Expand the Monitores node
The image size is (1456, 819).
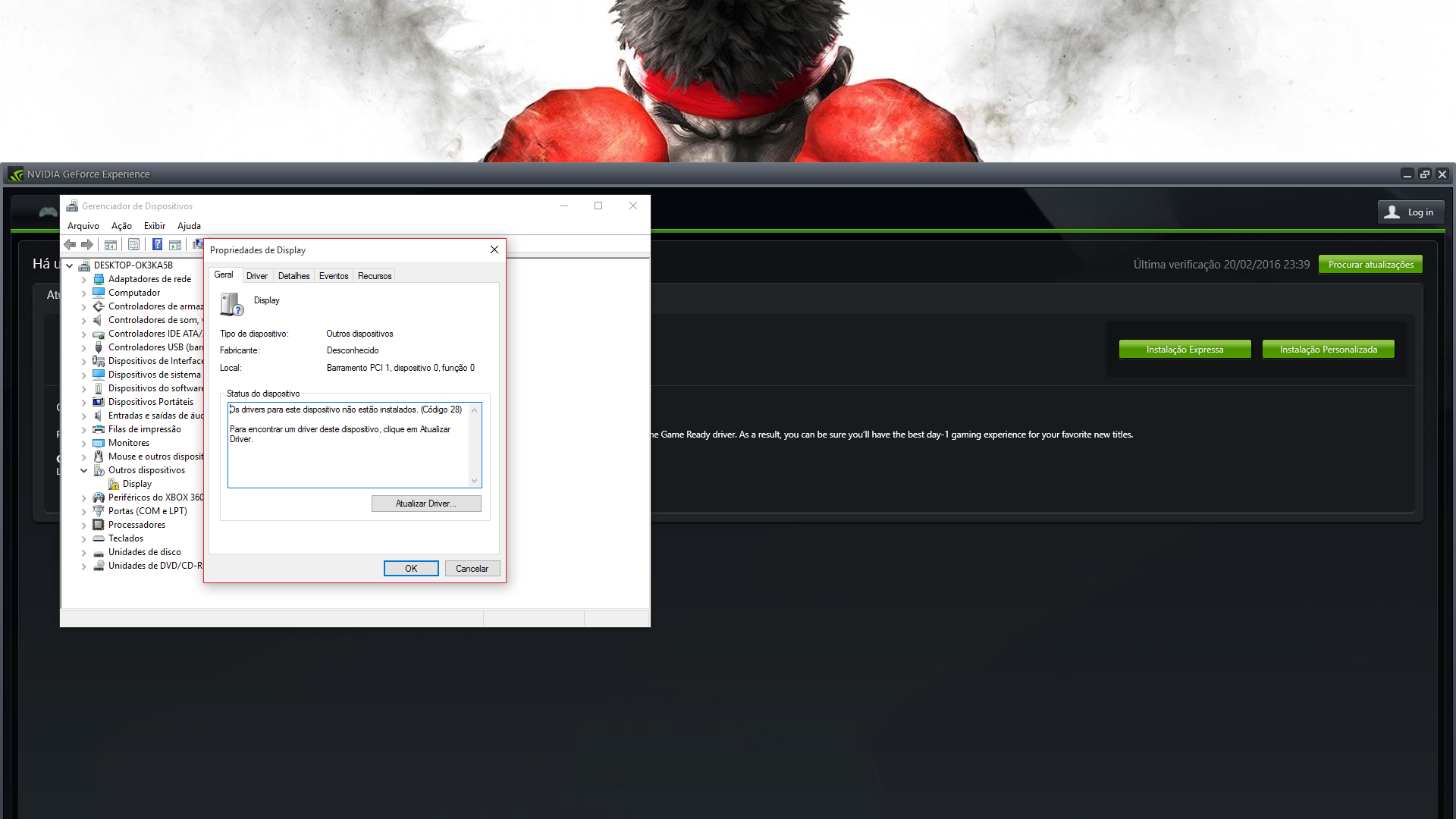coord(84,443)
